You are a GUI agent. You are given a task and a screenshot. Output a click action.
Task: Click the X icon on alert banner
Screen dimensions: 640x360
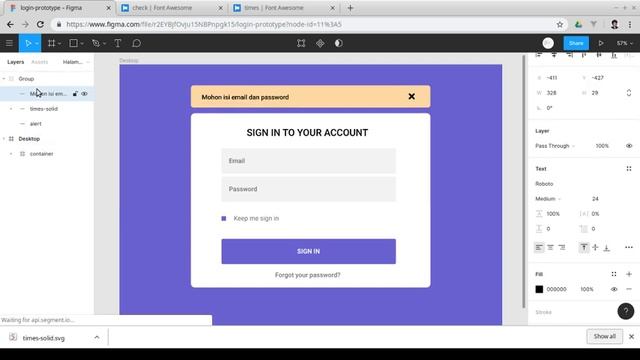[x=411, y=96]
